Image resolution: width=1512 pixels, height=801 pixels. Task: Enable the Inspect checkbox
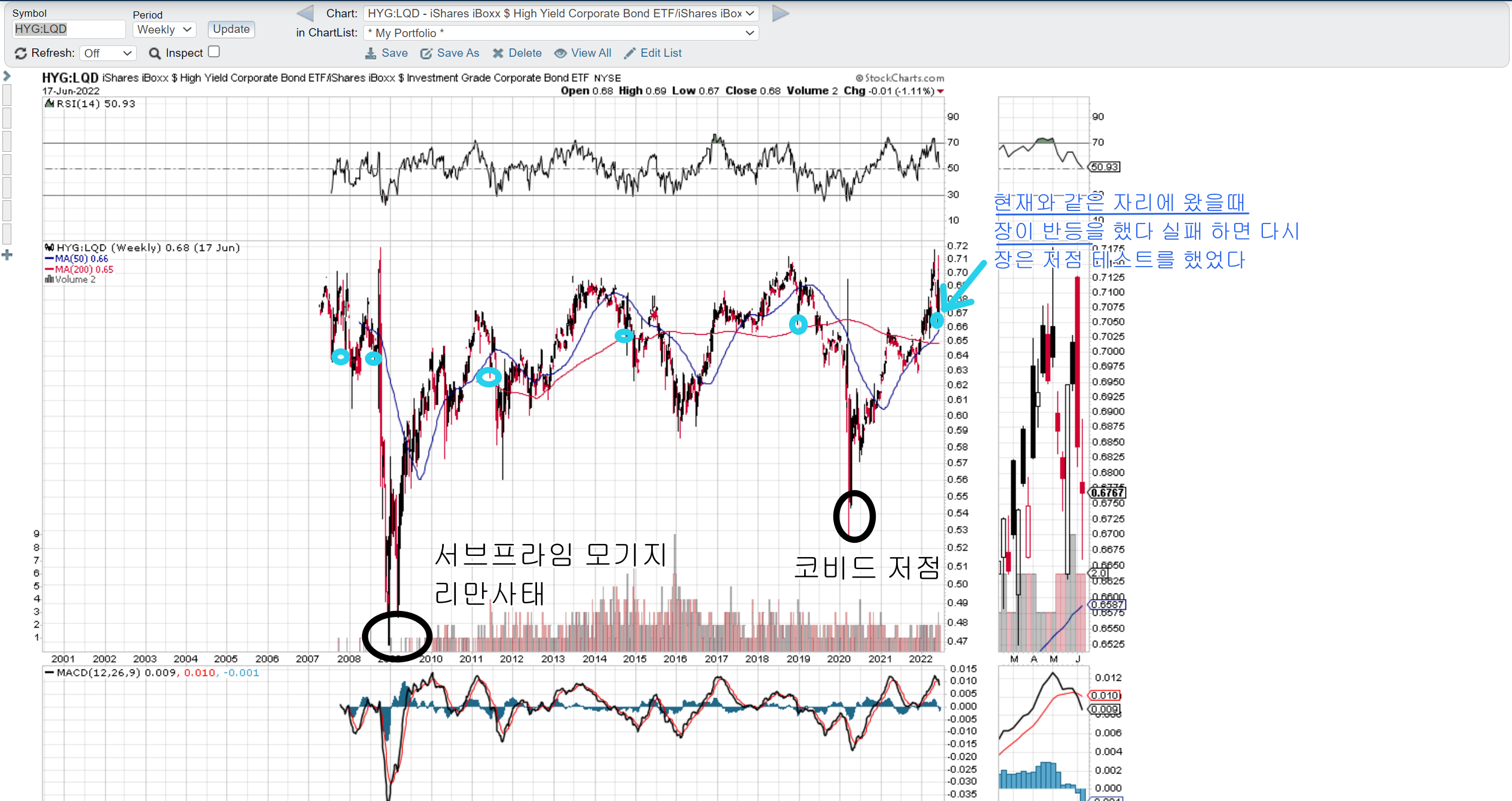tap(214, 52)
